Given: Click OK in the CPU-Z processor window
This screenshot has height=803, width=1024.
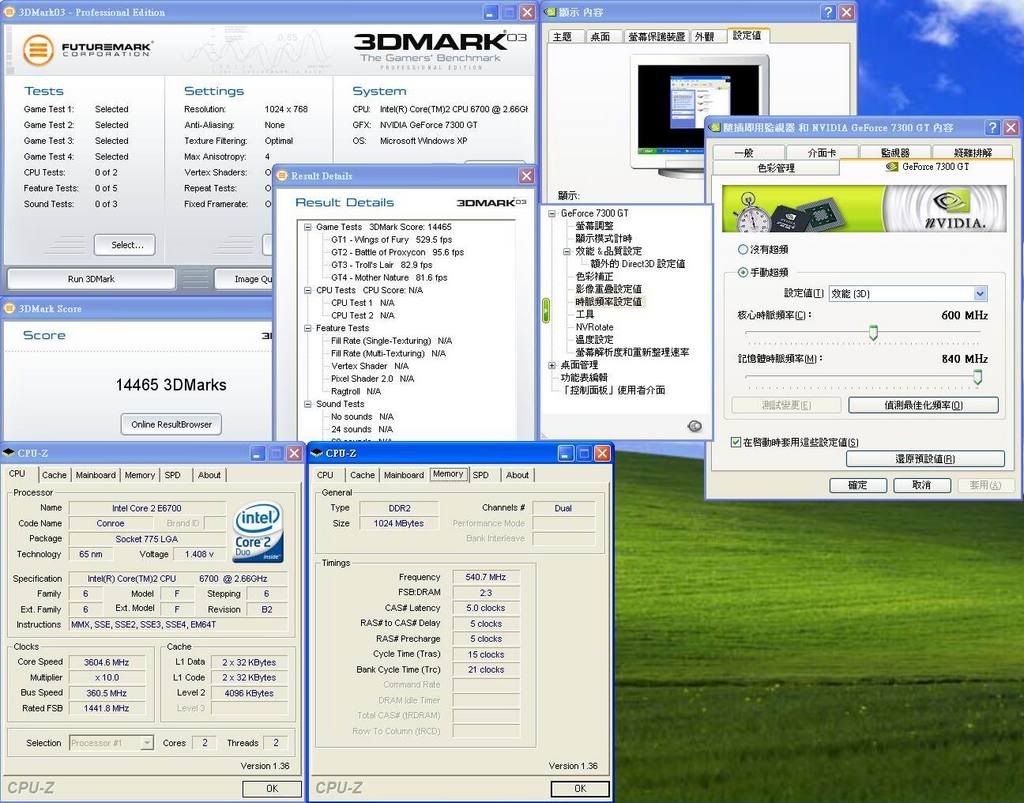Looking at the screenshot, I should (272, 789).
